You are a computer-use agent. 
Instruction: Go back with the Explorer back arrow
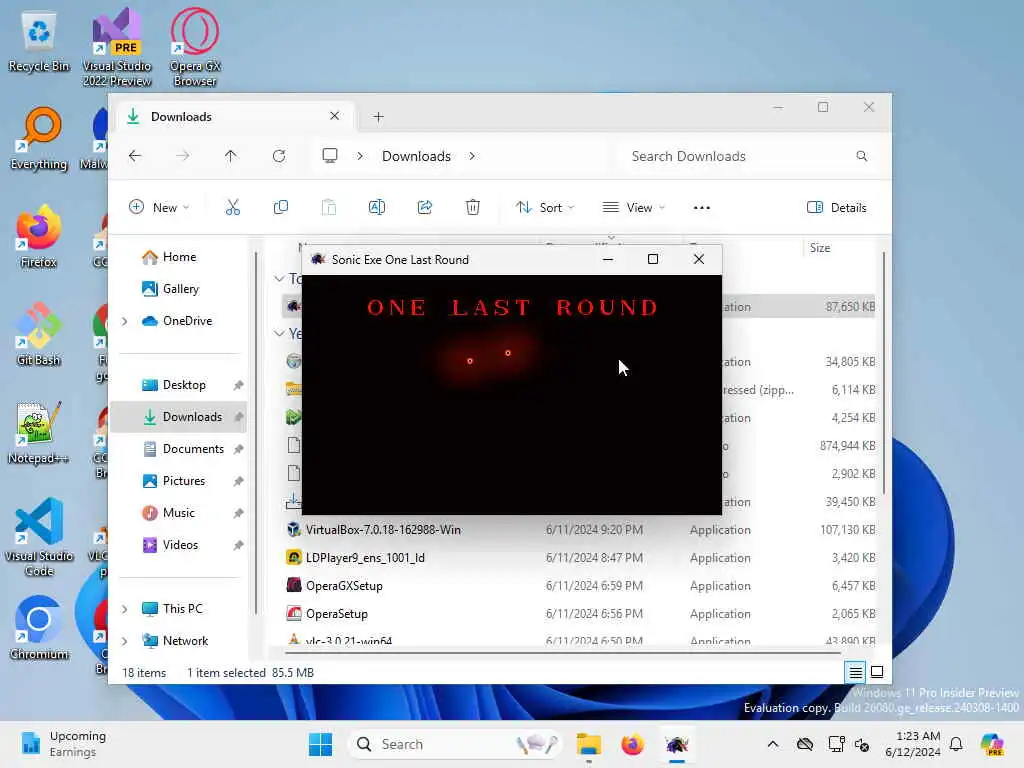pyautogui.click(x=135, y=156)
